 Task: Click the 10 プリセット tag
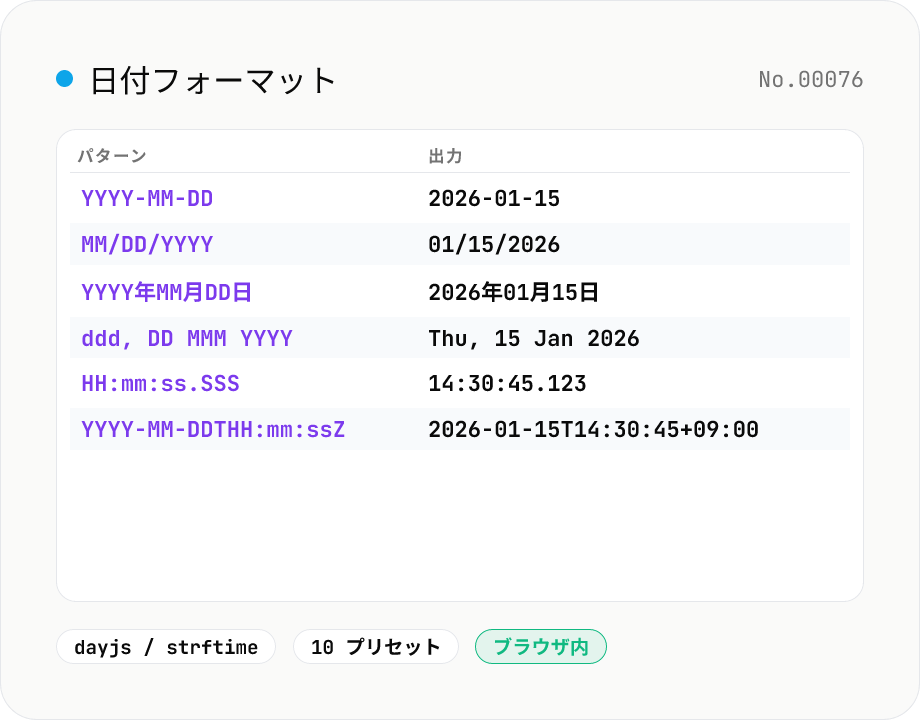coord(376,647)
